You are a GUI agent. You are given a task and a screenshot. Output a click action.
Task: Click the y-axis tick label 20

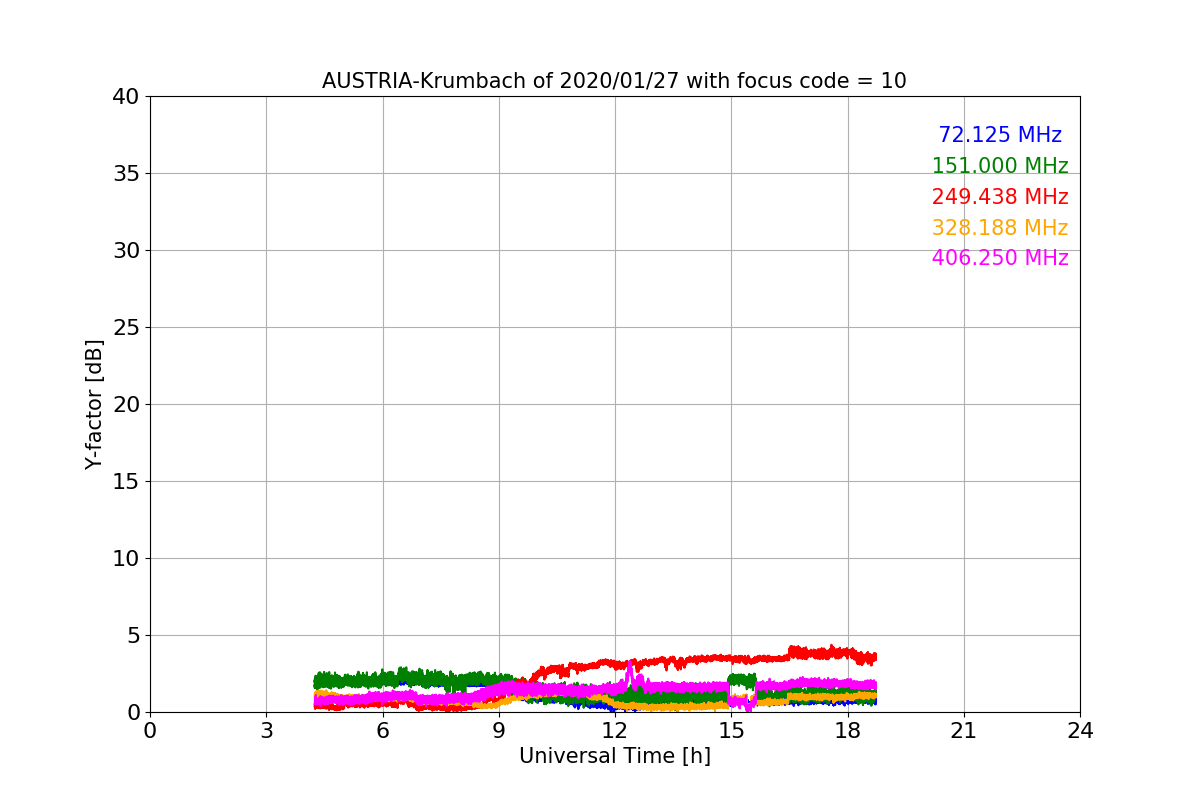click(125, 405)
